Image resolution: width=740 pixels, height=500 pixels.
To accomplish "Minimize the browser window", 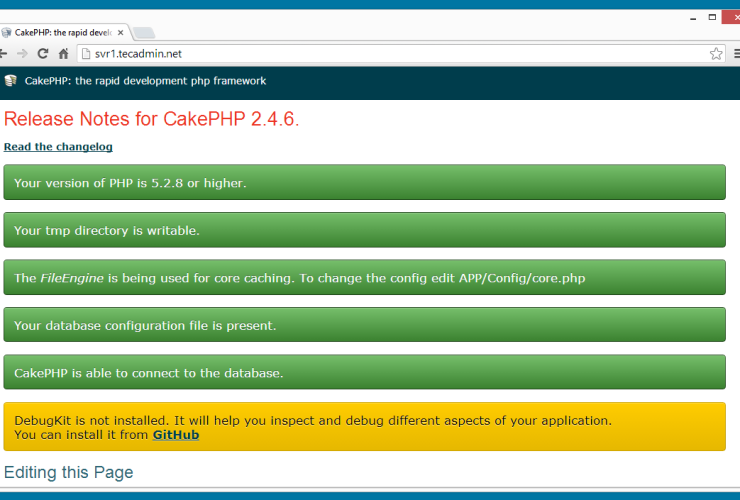I will tap(691, 17).
